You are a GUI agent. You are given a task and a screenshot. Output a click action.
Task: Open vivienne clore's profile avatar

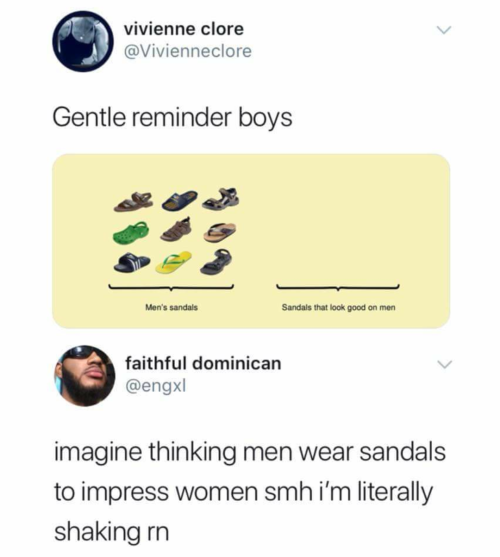(x=83, y=41)
